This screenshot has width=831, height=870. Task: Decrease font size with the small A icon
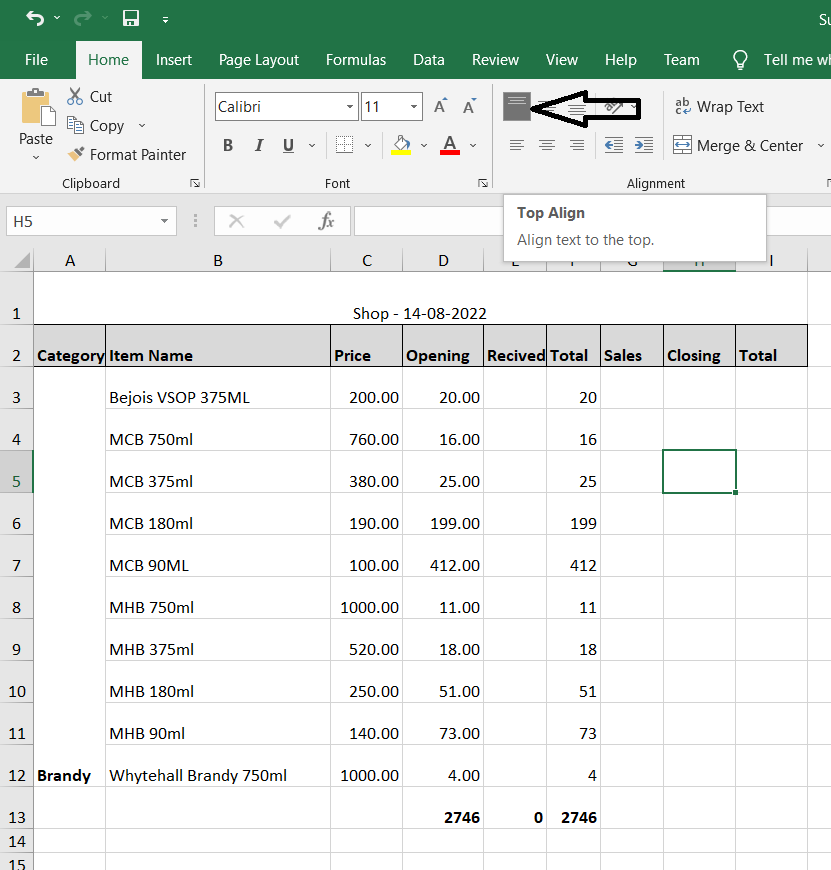[470, 105]
